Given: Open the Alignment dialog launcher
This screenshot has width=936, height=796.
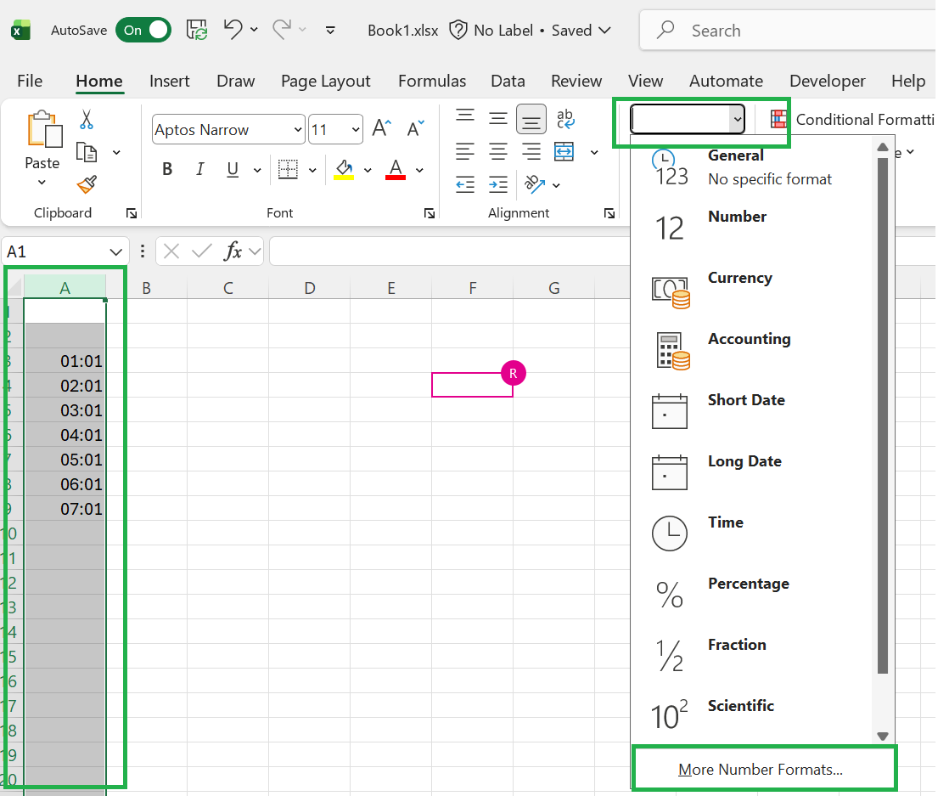Looking at the screenshot, I should point(609,213).
